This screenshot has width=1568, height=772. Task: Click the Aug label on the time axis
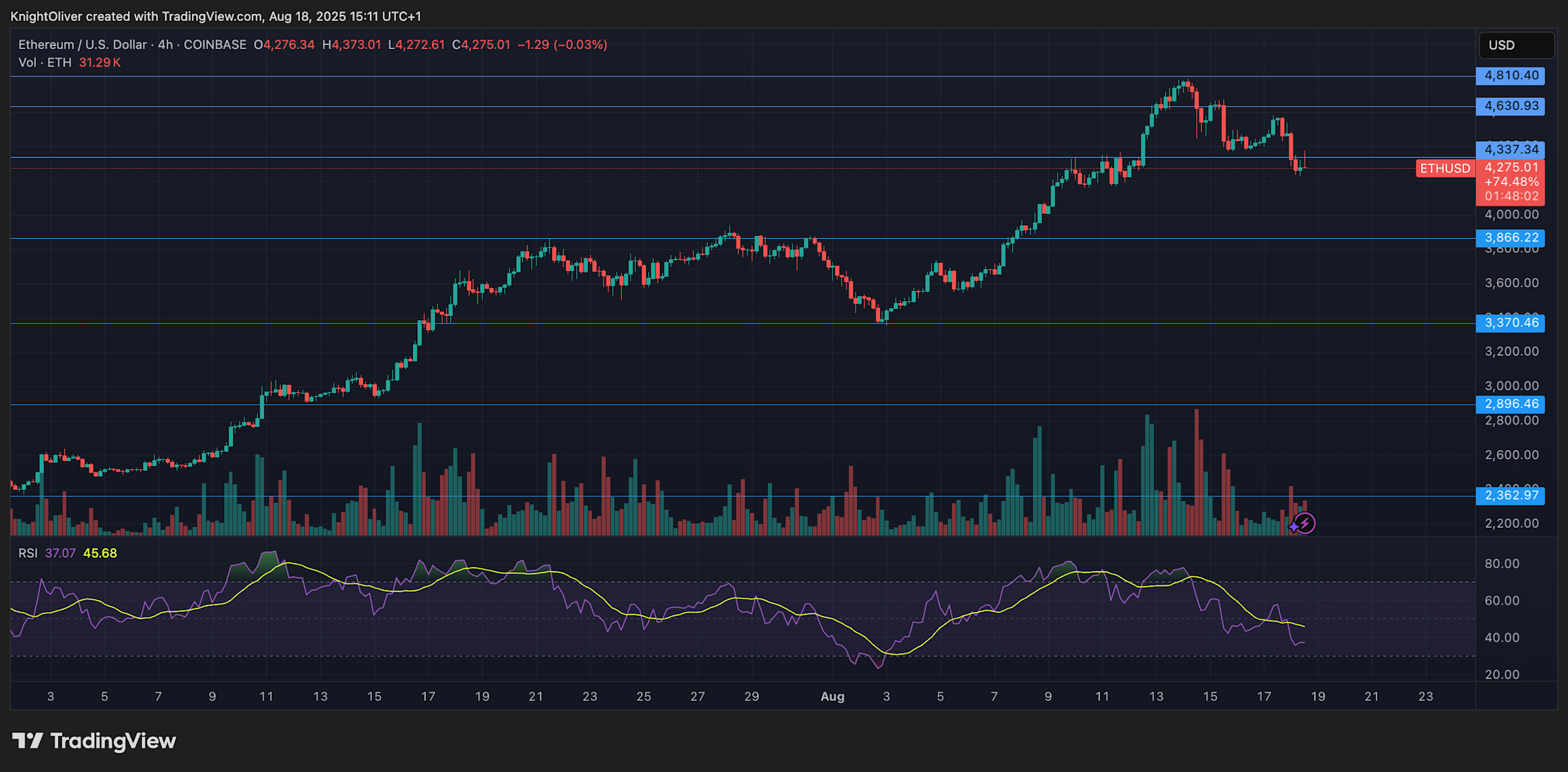coord(833,696)
